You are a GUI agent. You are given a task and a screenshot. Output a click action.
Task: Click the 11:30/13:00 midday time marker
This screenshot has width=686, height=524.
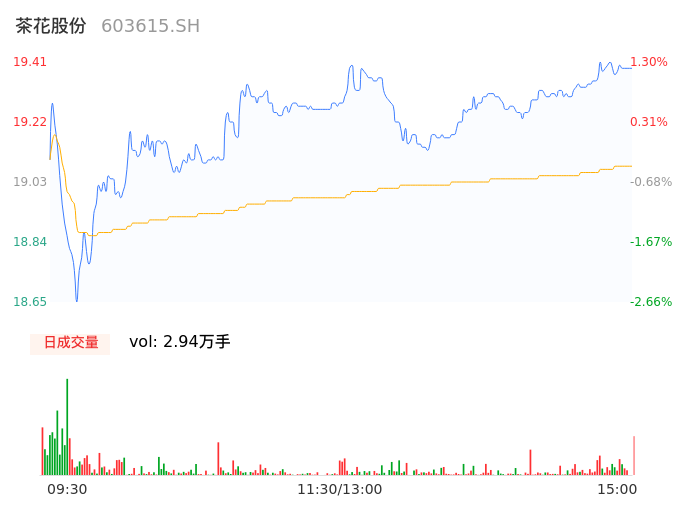pos(339,489)
